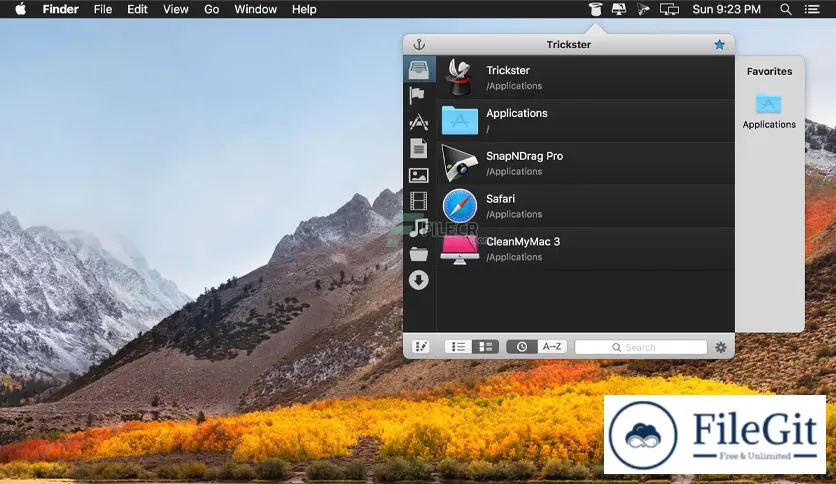Click the SnapNDrag Pro icon
Screen dimensions: 836x484
pos(460,163)
